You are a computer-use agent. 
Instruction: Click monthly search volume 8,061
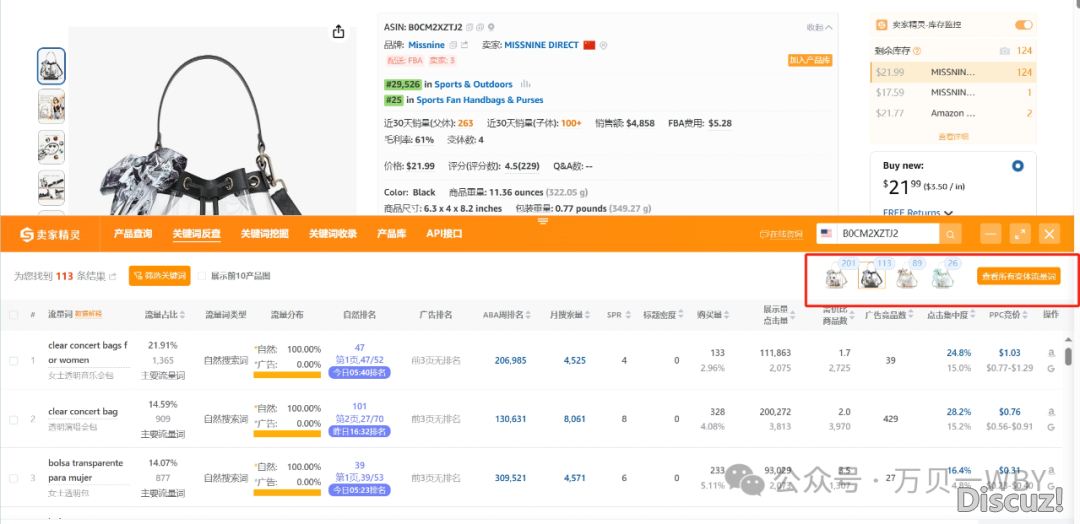click(574, 419)
